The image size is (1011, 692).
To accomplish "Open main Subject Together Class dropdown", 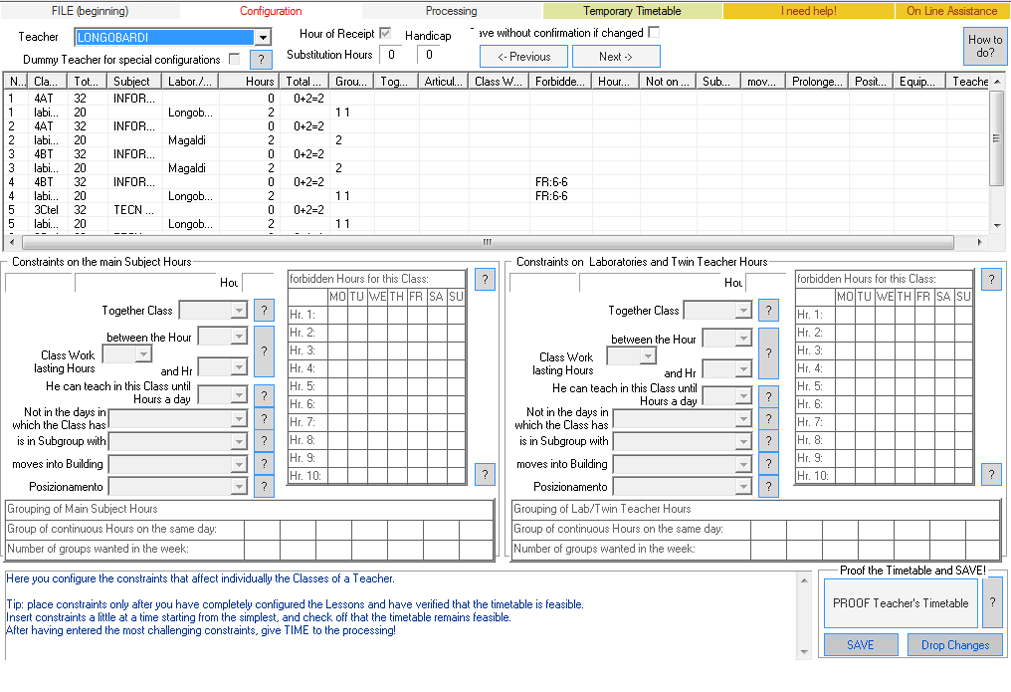I will (x=239, y=310).
